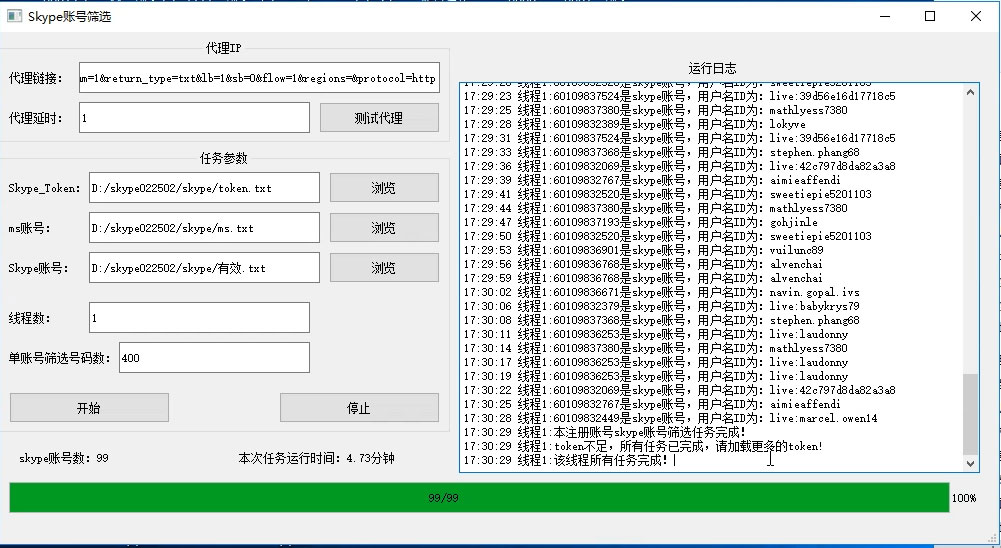Click log line 17:29:39 aimieaffendi
1001x548 pixels.
(x=652, y=180)
